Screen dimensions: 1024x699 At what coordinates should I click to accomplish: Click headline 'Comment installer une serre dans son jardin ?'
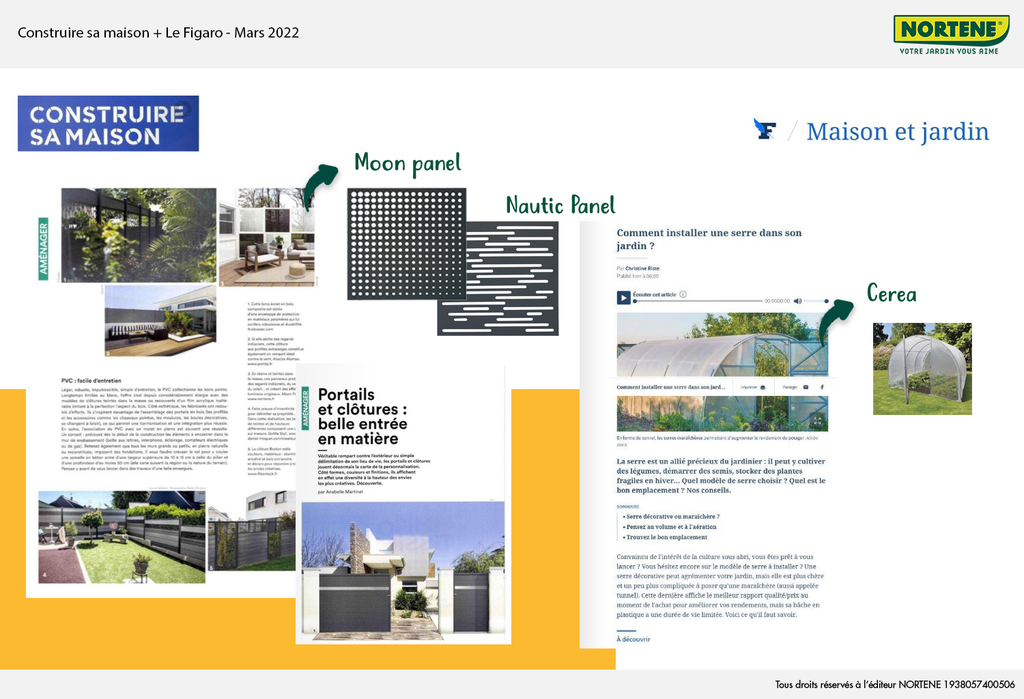[x=709, y=239]
